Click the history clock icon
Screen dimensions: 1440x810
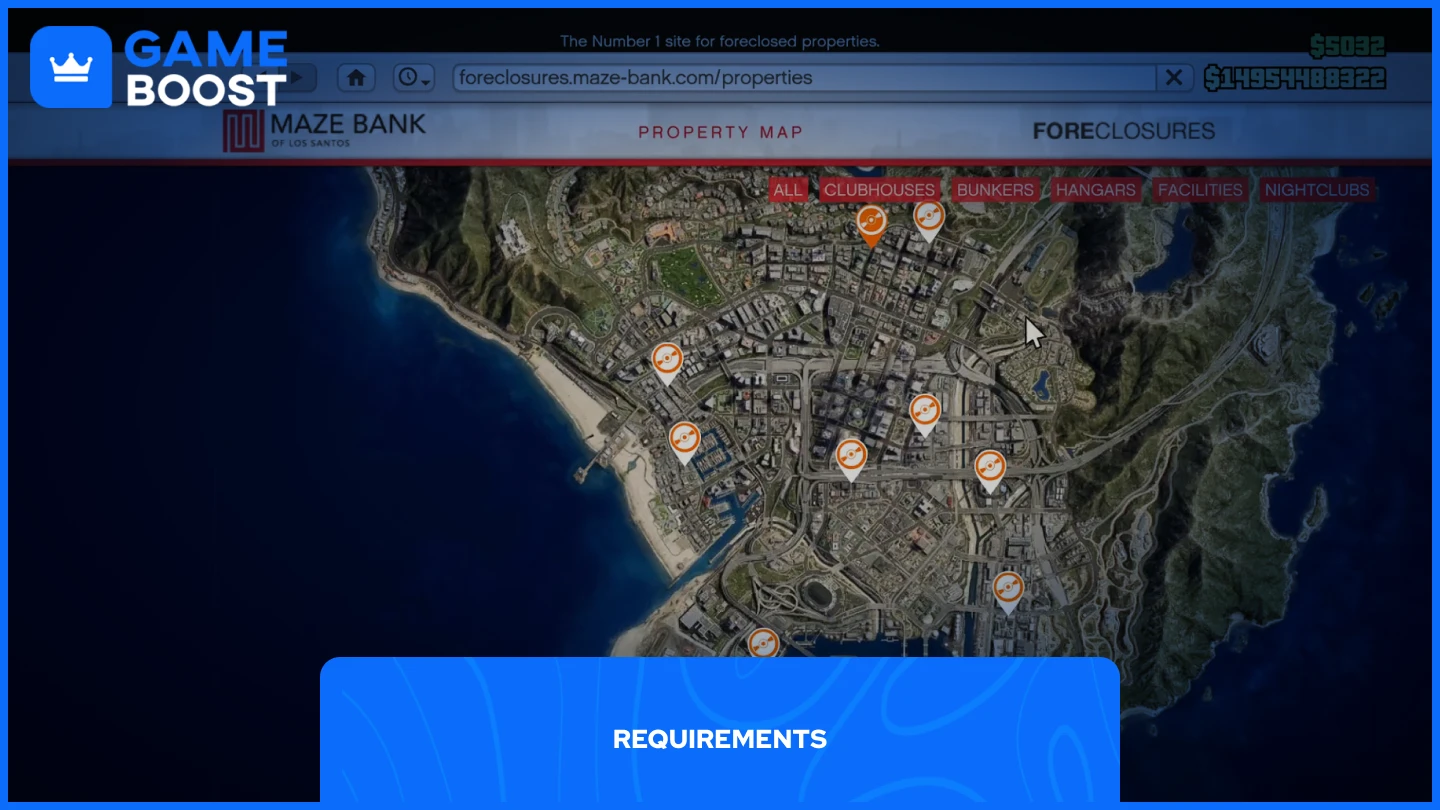coord(406,77)
